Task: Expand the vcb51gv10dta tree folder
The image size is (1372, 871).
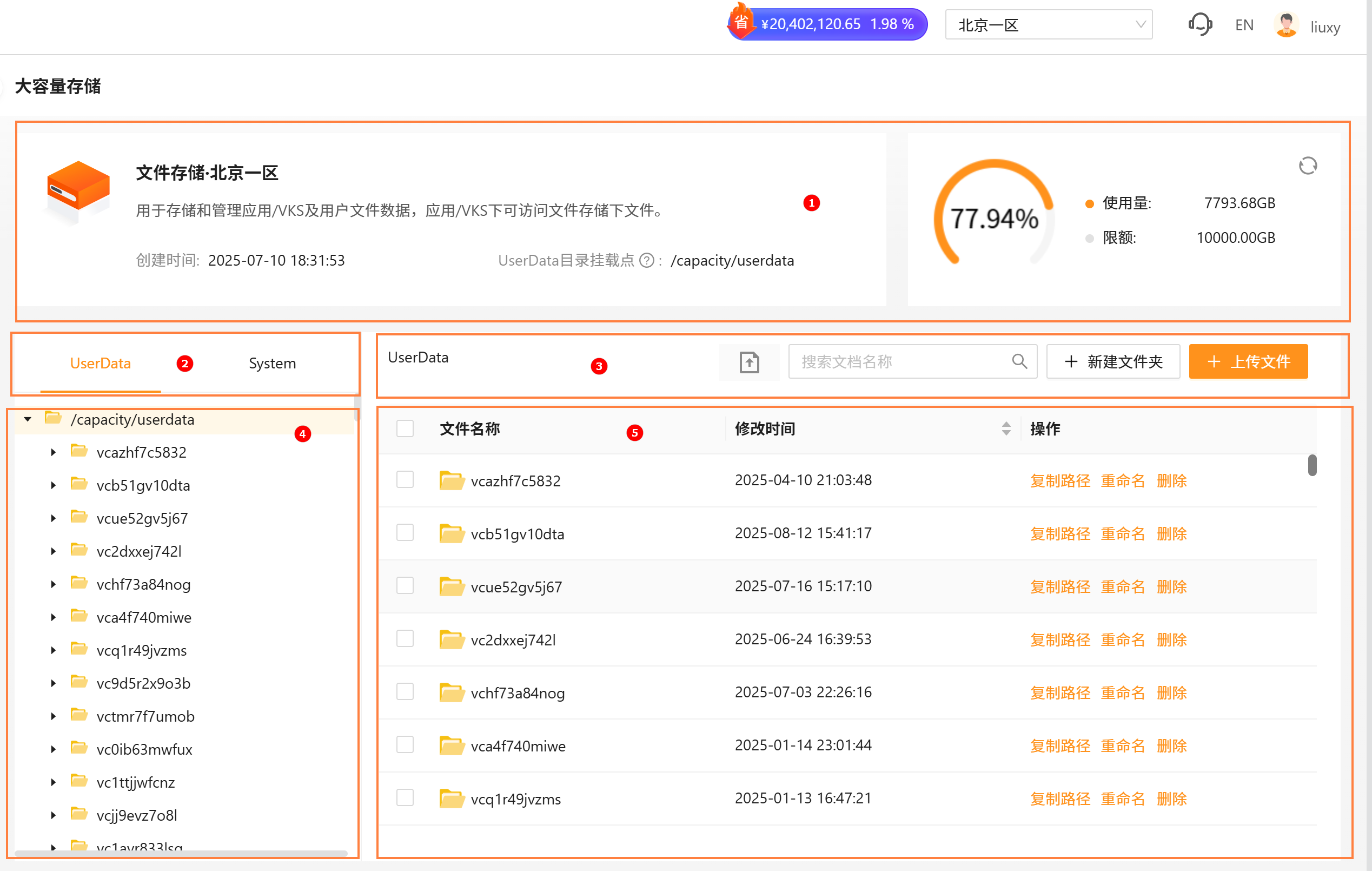Action: (x=53, y=486)
